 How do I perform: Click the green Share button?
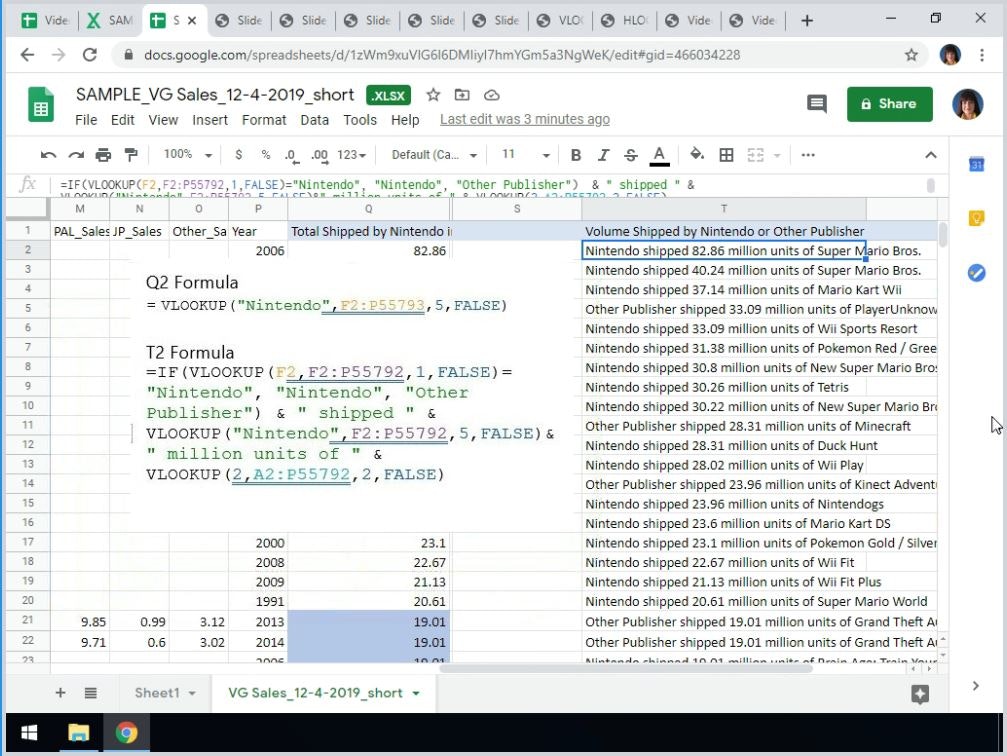coord(889,104)
